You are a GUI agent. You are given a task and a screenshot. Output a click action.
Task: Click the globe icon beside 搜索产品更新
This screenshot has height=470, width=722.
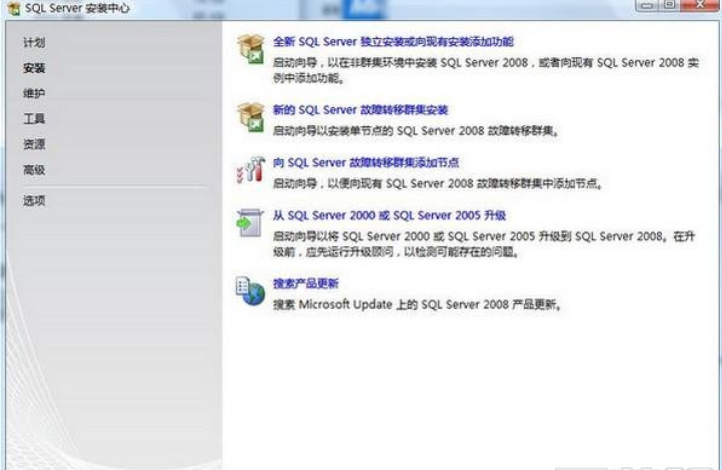(250, 291)
